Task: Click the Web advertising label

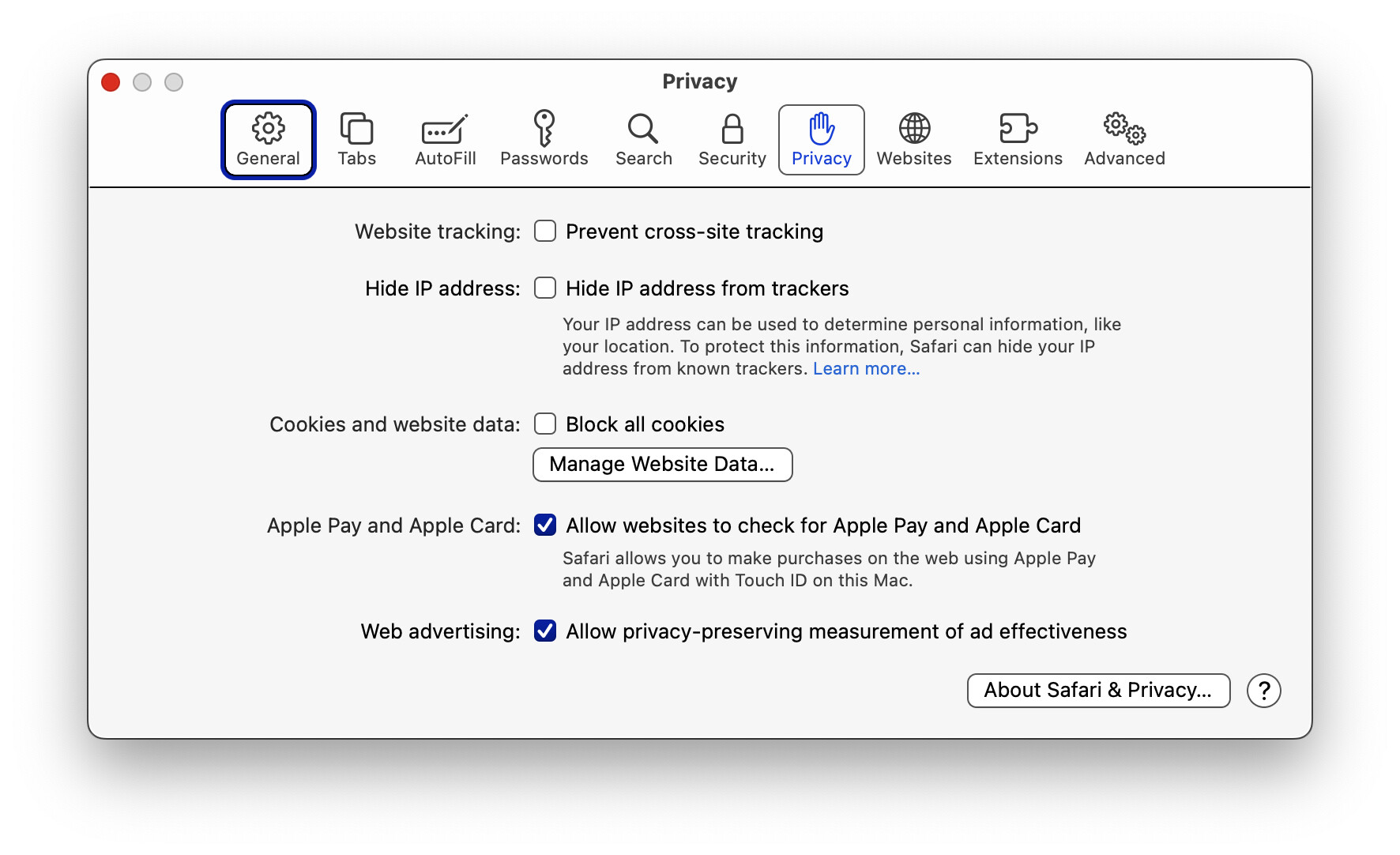Action: pos(441,631)
